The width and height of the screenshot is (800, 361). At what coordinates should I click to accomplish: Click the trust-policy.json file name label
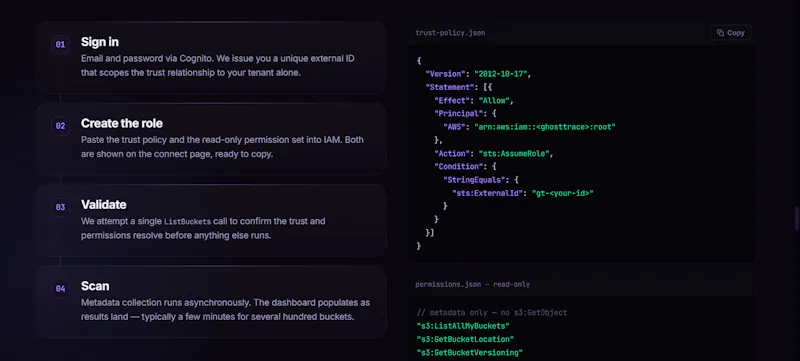point(450,33)
